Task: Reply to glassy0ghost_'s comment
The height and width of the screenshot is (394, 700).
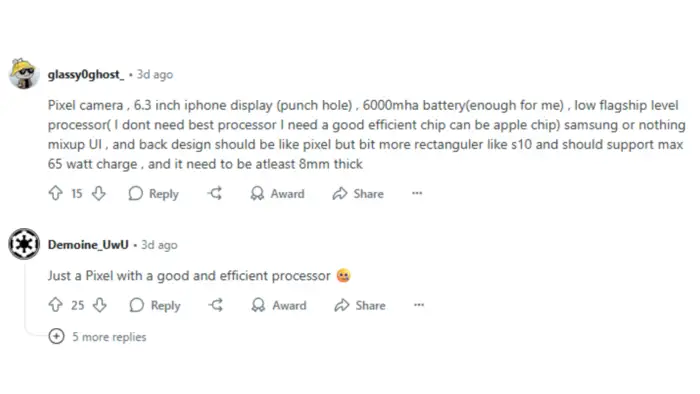Action: 154,194
